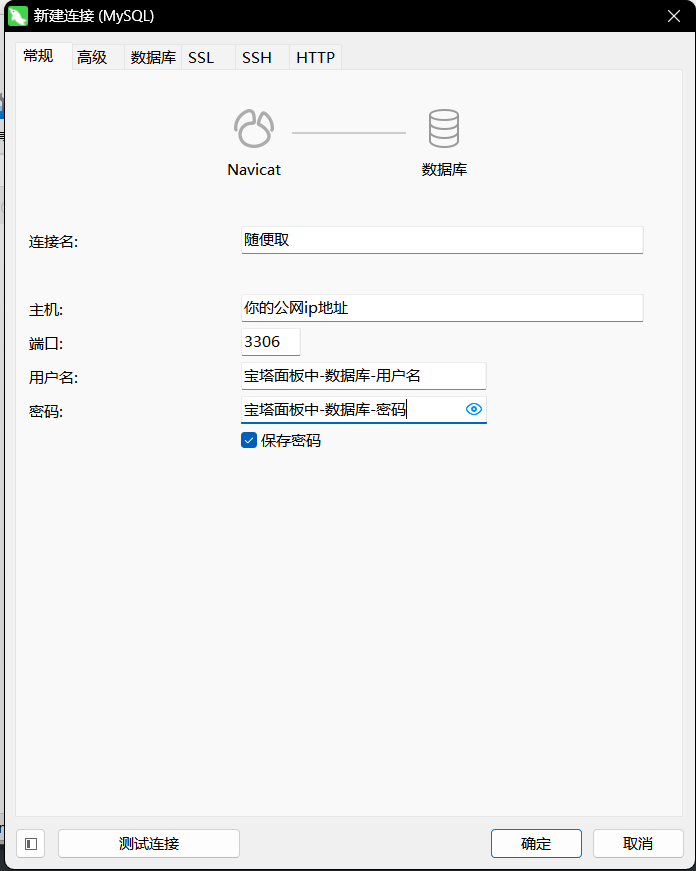Click the Navicat caption under the logo
The width and height of the screenshot is (696, 871).
point(254,169)
